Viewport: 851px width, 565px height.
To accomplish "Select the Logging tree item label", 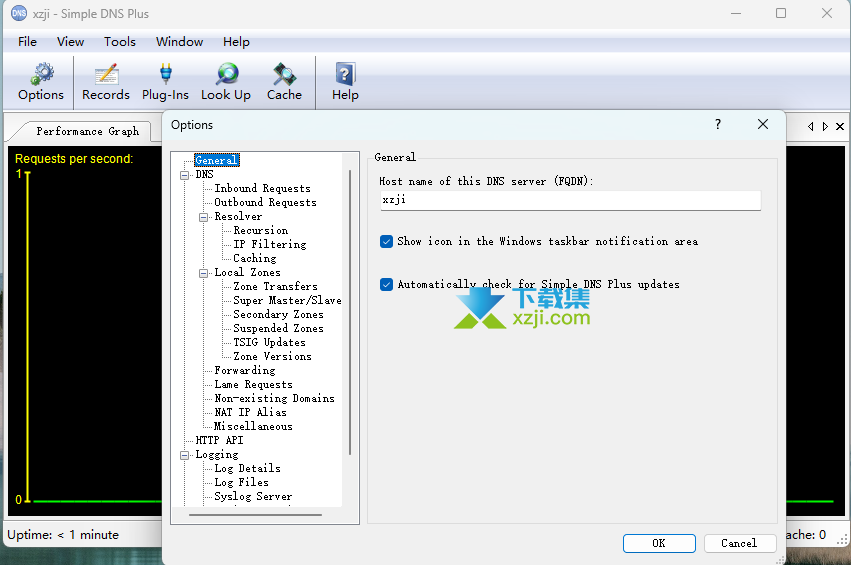I will click(217, 455).
